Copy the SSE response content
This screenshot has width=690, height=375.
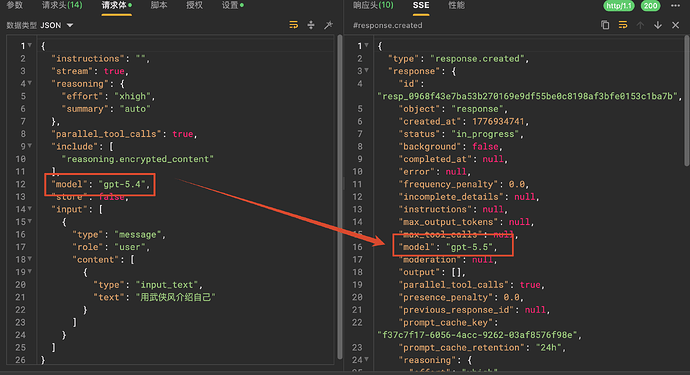pos(606,25)
